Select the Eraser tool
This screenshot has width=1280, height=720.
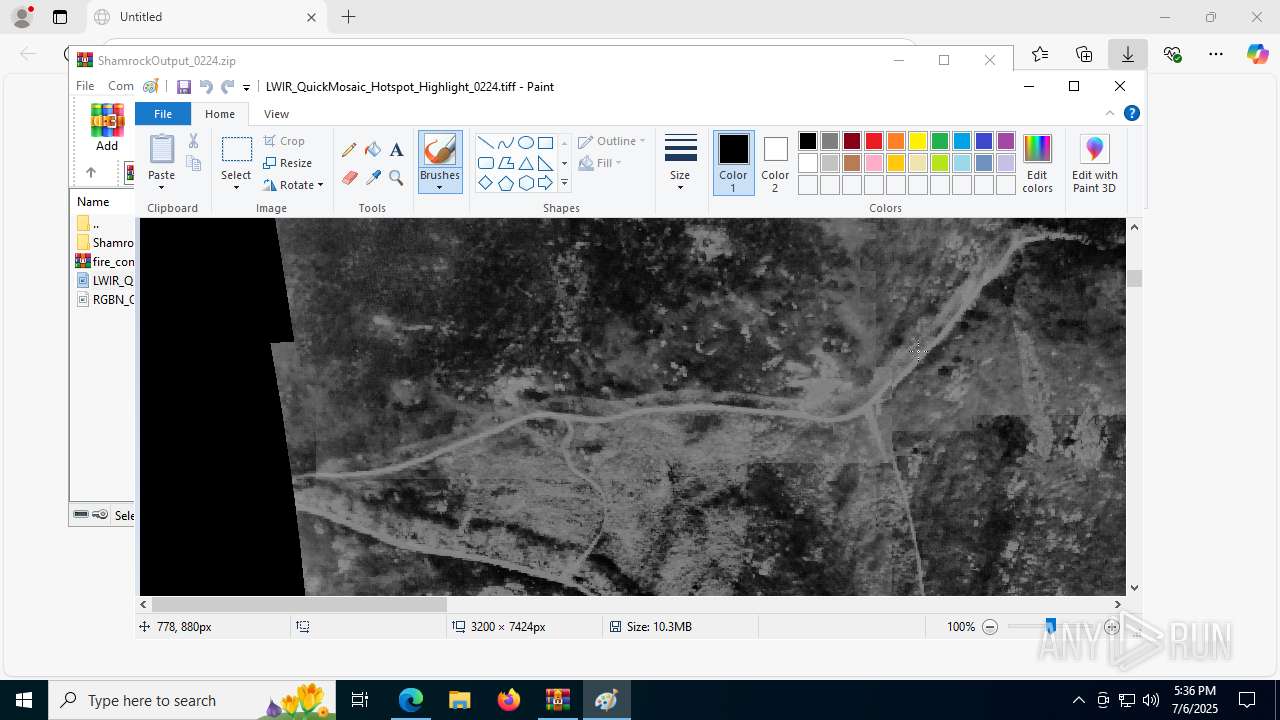(x=349, y=178)
